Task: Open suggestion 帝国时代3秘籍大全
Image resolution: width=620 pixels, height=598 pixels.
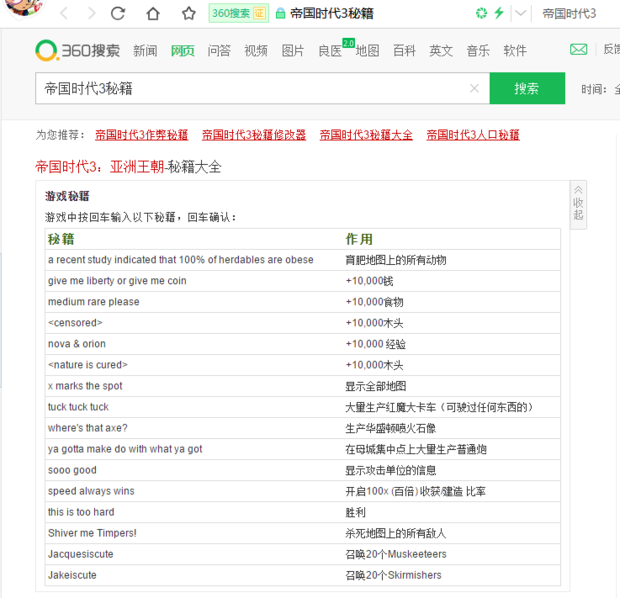Action: point(366,135)
